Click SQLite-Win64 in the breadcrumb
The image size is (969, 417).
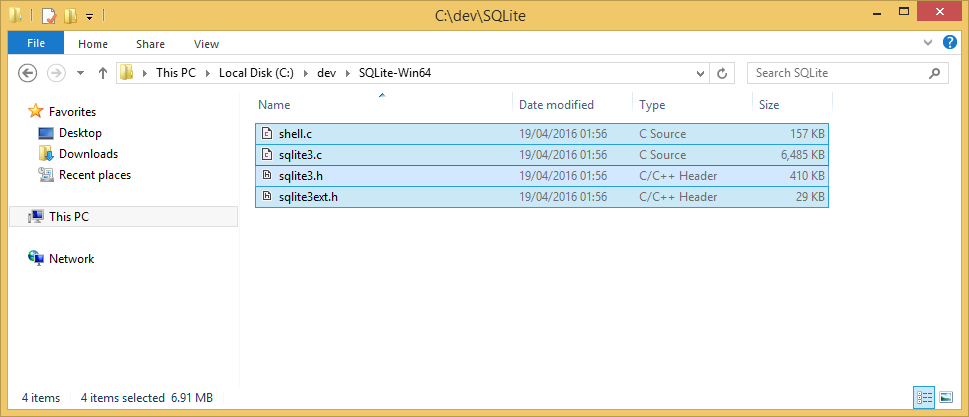coord(394,73)
